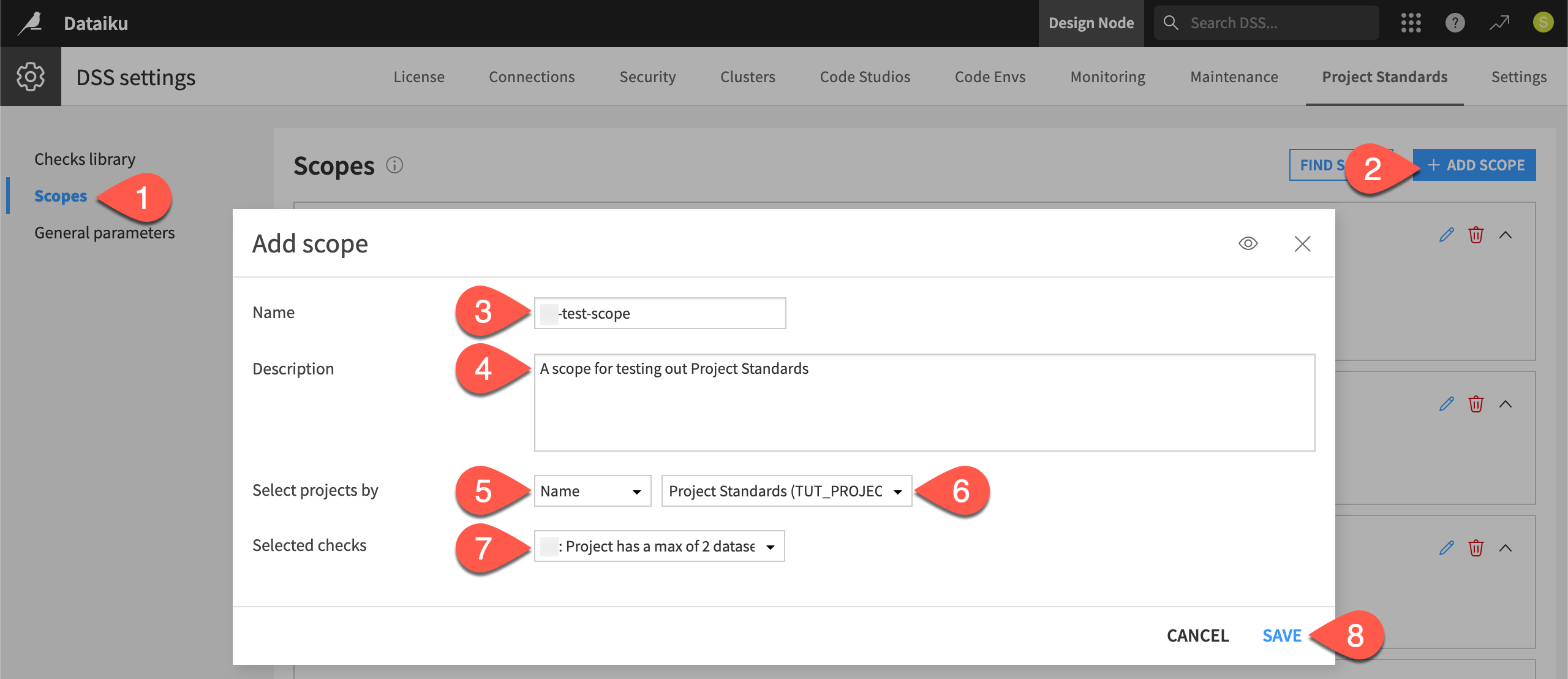Collapse the second scope card
Viewport: 1568px width, 679px height.
1506,404
